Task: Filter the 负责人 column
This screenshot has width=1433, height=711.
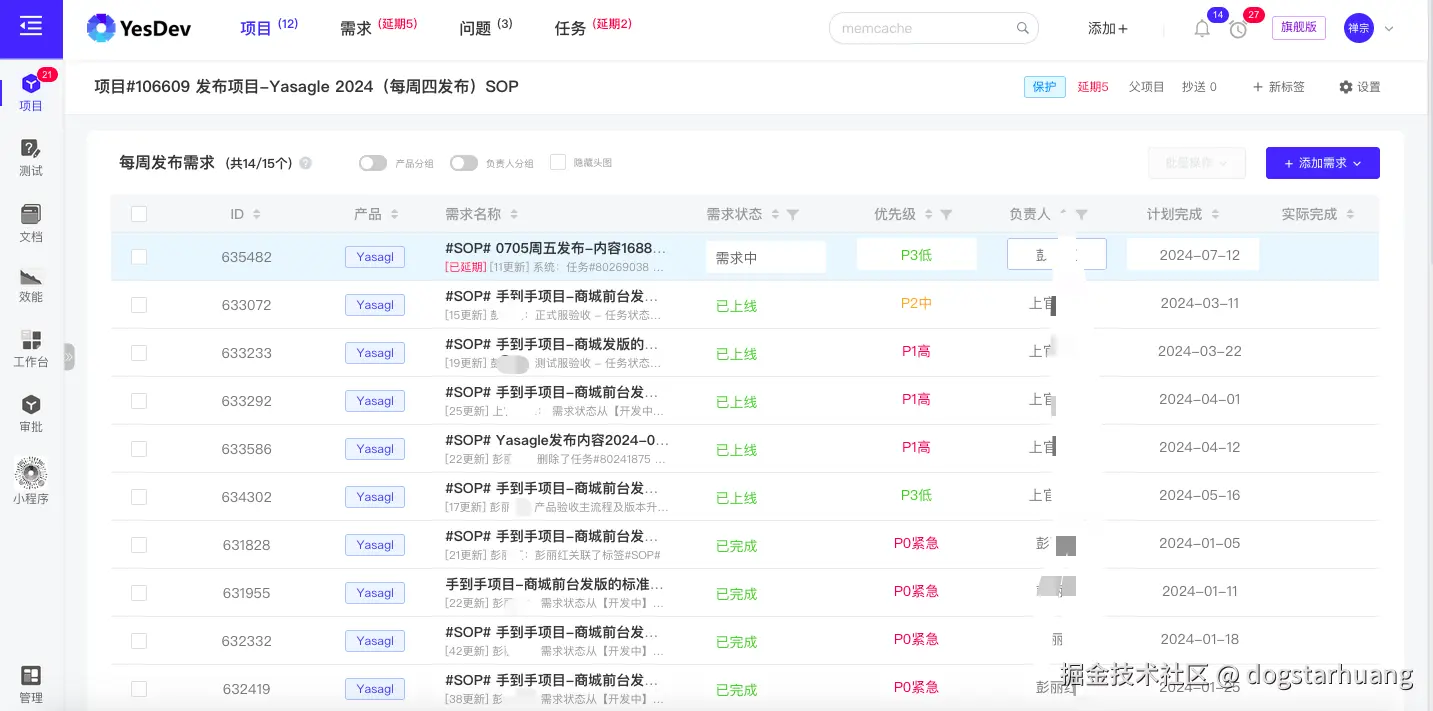Action: pyautogui.click(x=1081, y=214)
